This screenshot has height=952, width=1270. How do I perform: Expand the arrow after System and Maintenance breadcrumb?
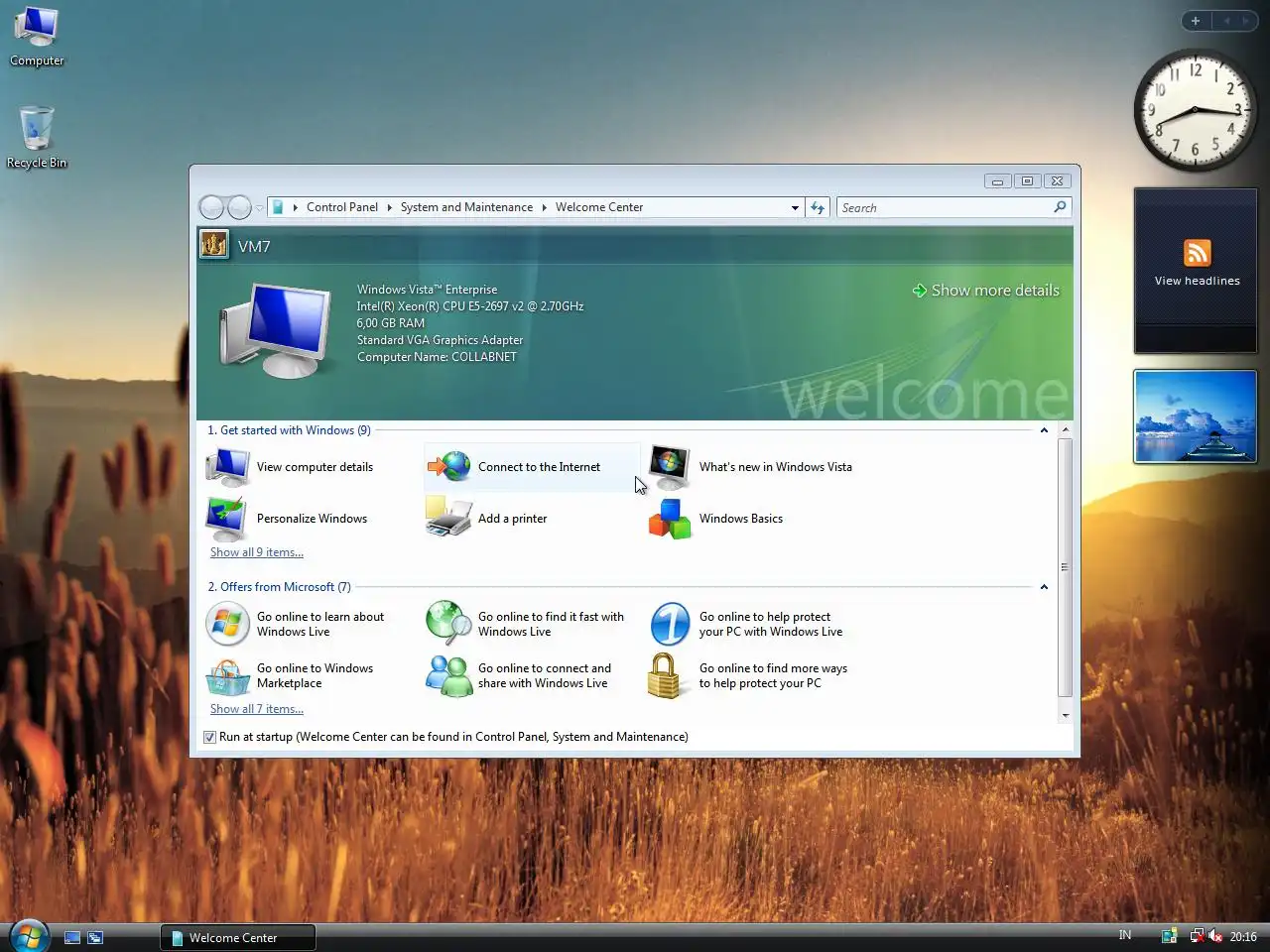(x=544, y=207)
